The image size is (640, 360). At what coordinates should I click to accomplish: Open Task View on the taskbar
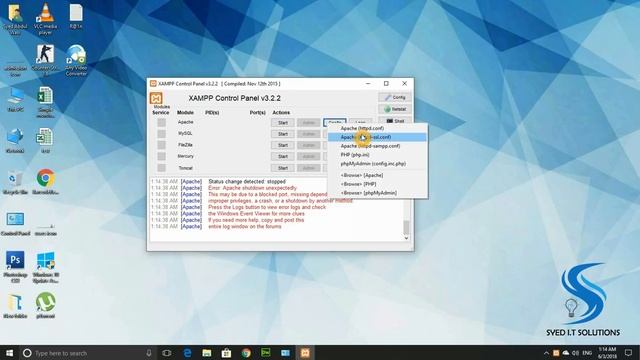coord(167,353)
